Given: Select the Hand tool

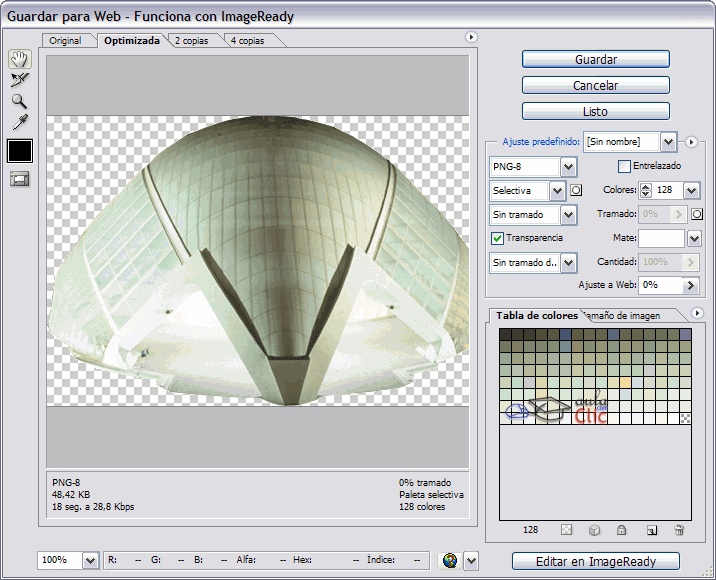Looking at the screenshot, I should pos(19,59).
